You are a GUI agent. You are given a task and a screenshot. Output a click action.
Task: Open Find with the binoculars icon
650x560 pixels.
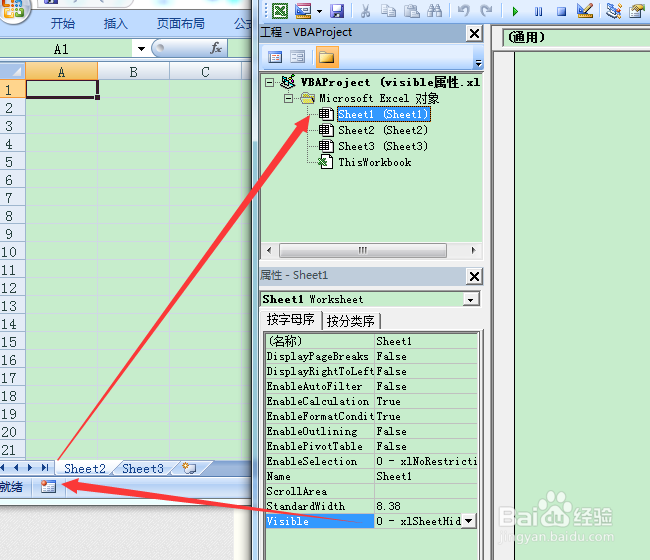pos(434,11)
